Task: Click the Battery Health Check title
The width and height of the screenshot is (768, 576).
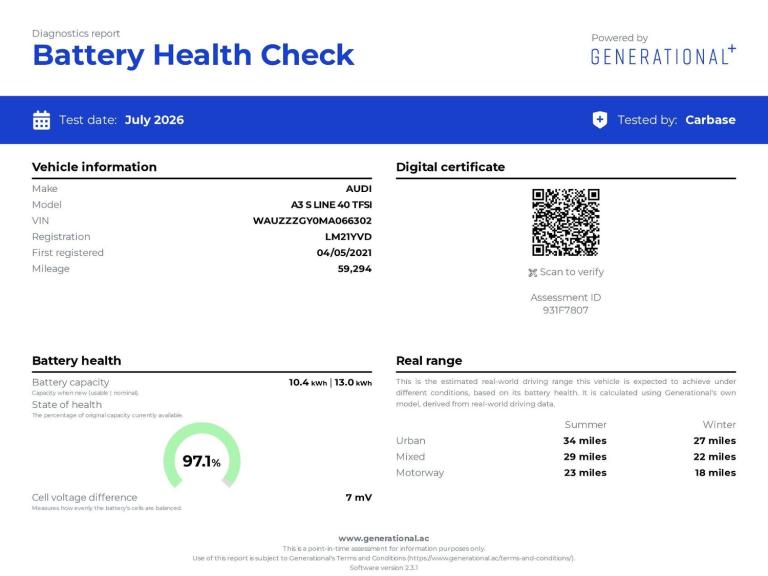Action: [x=193, y=55]
